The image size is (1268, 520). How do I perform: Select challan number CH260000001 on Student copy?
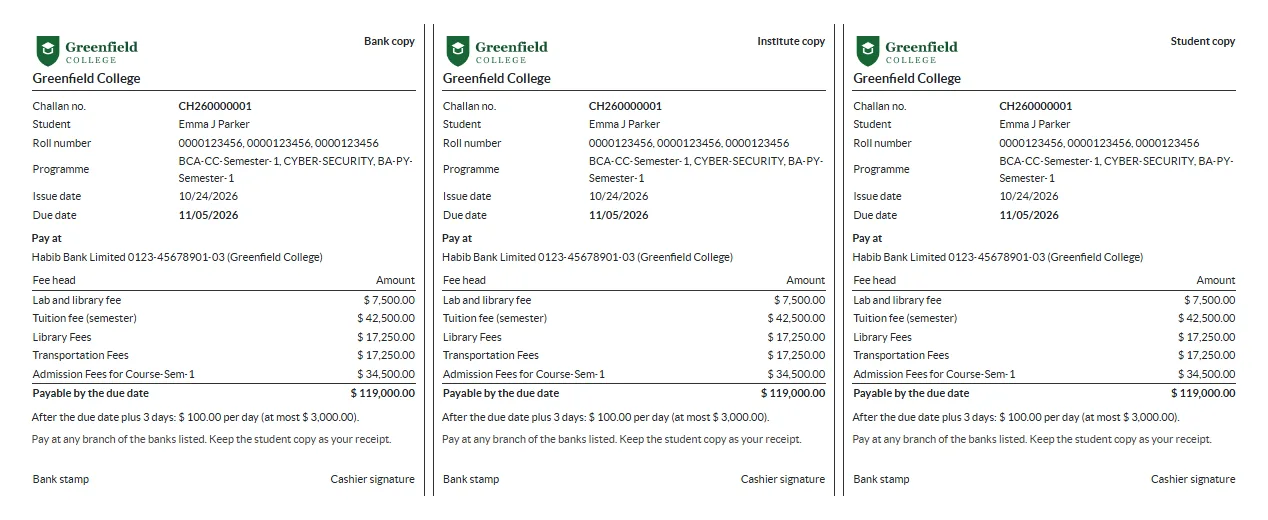[x=1035, y=106]
